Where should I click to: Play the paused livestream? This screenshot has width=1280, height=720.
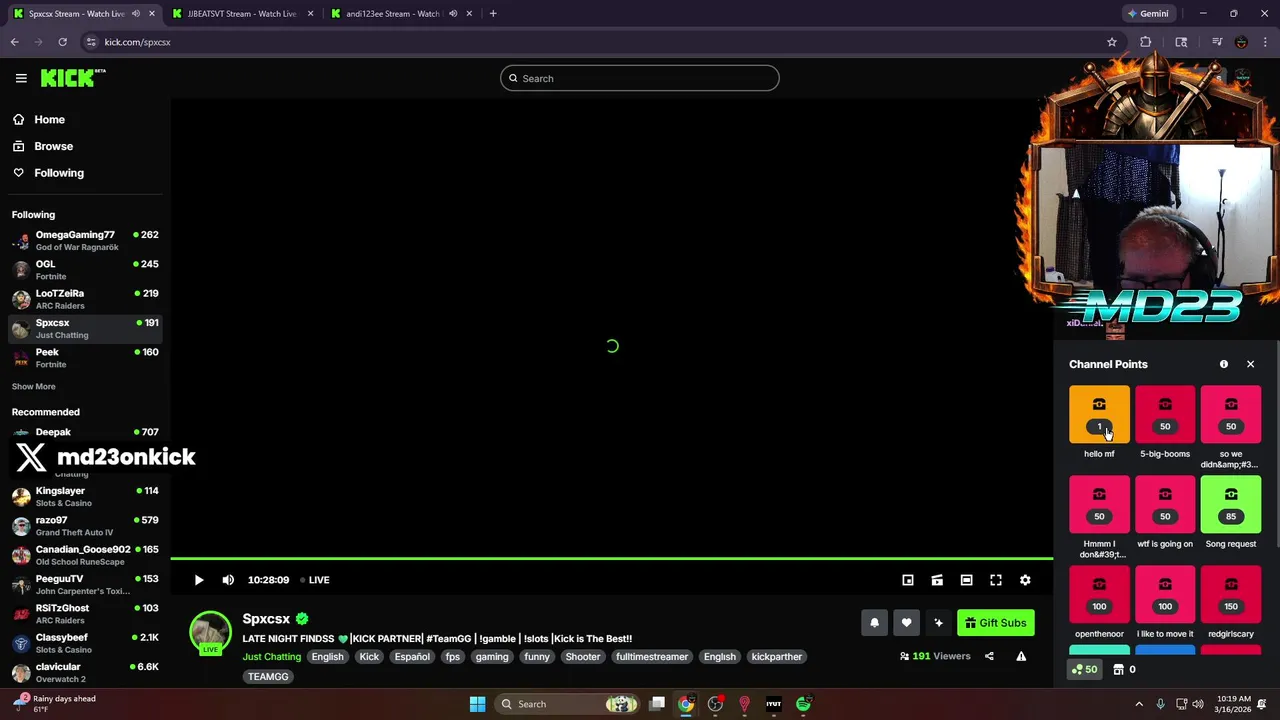click(199, 580)
